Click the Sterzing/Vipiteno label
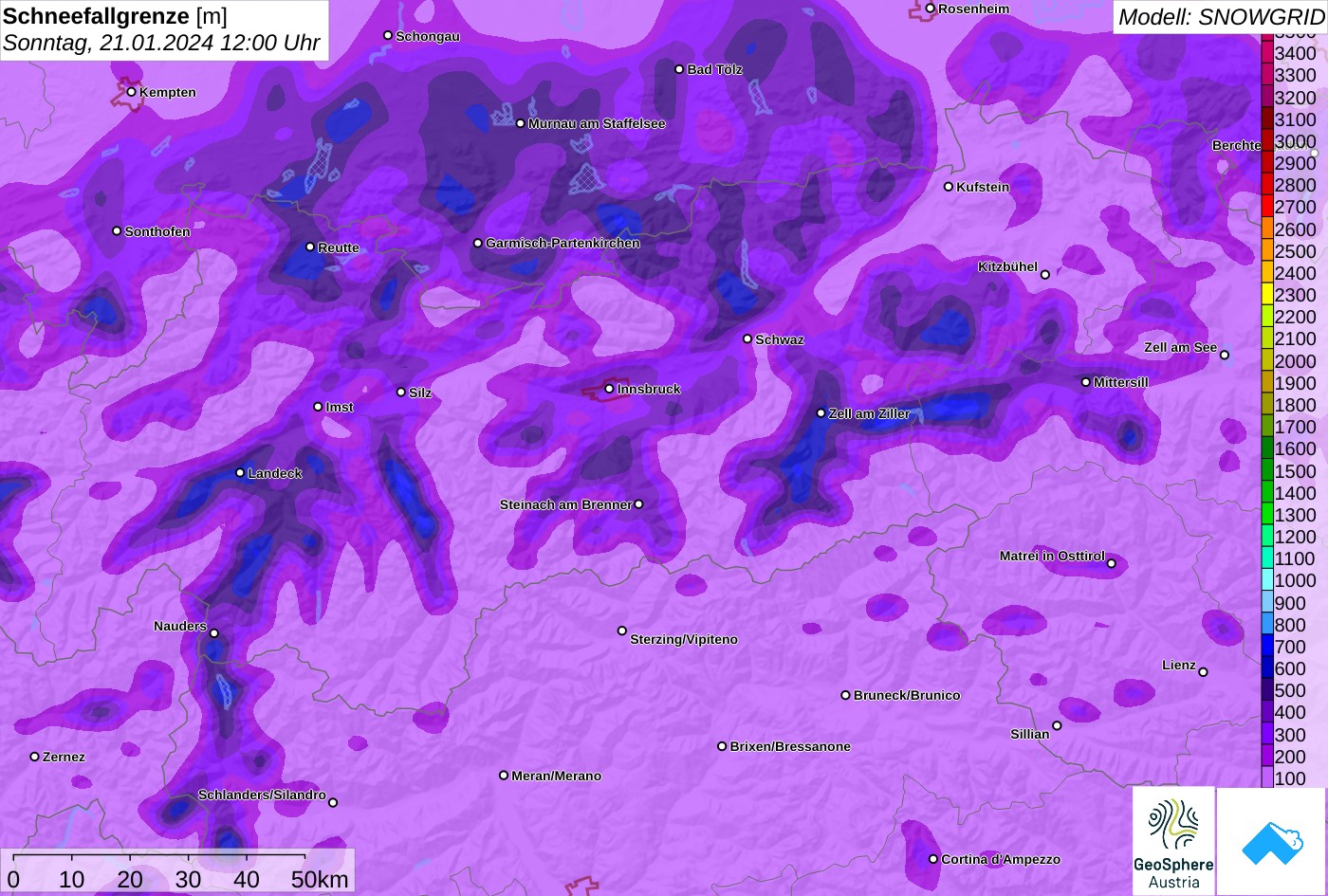 [x=684, y=639]
